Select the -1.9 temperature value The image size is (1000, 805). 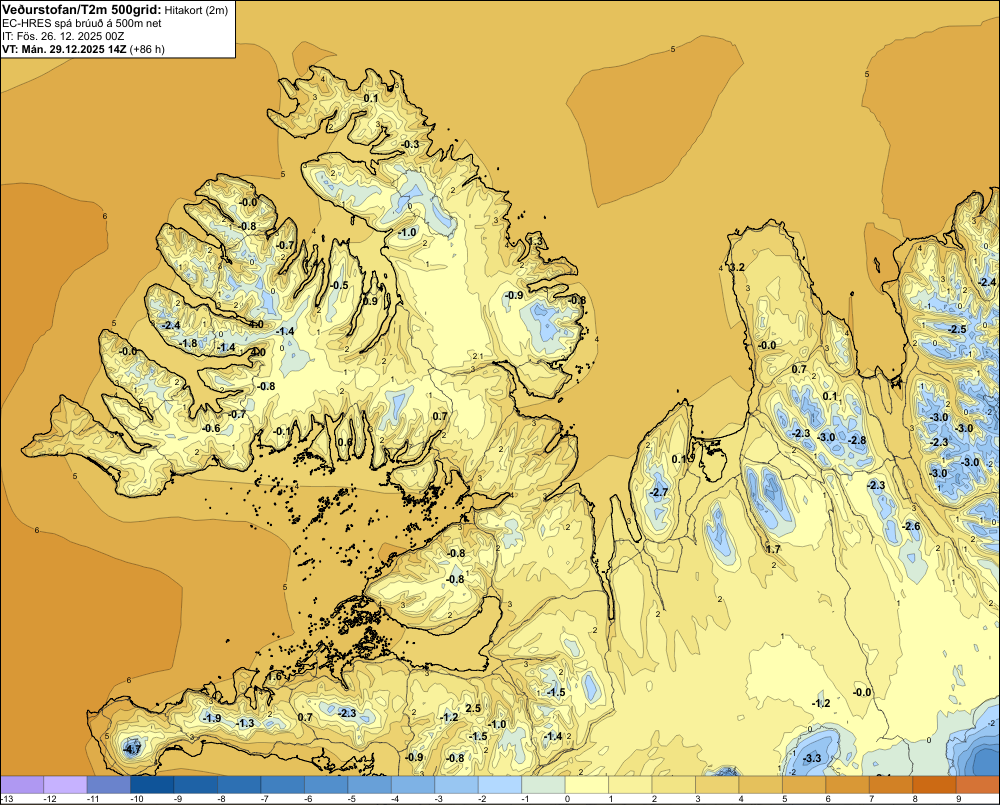pos(212,718)
